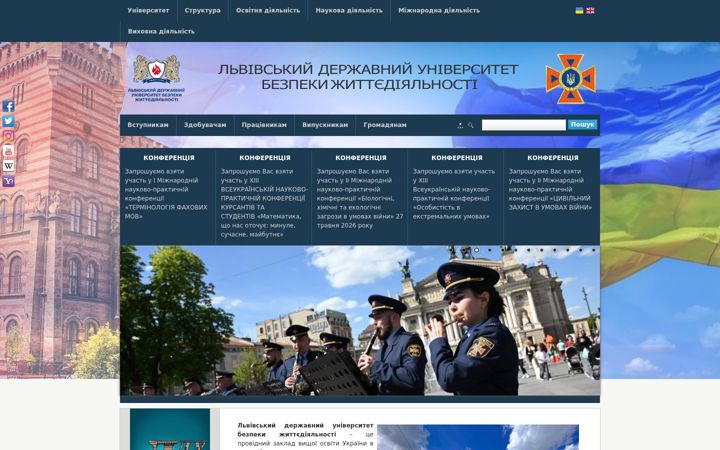Screen dimensions: 720x450
Task: Go to the Працівникам section
Action: 264,125
